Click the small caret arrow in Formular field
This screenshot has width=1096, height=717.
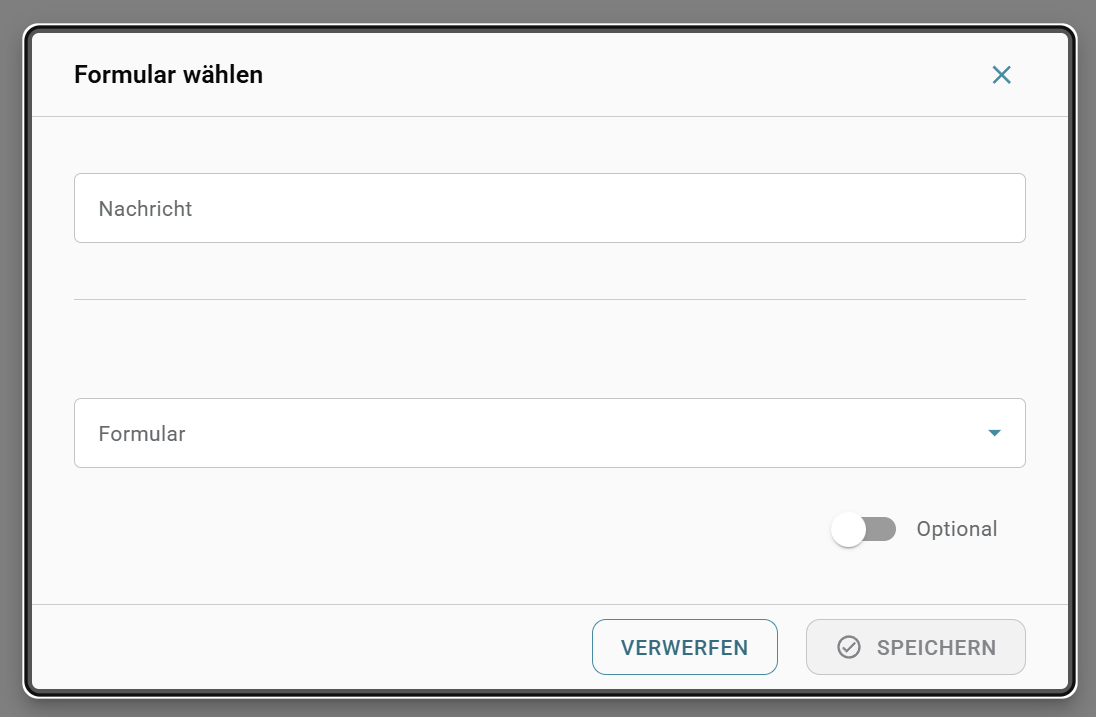point(994,433)
